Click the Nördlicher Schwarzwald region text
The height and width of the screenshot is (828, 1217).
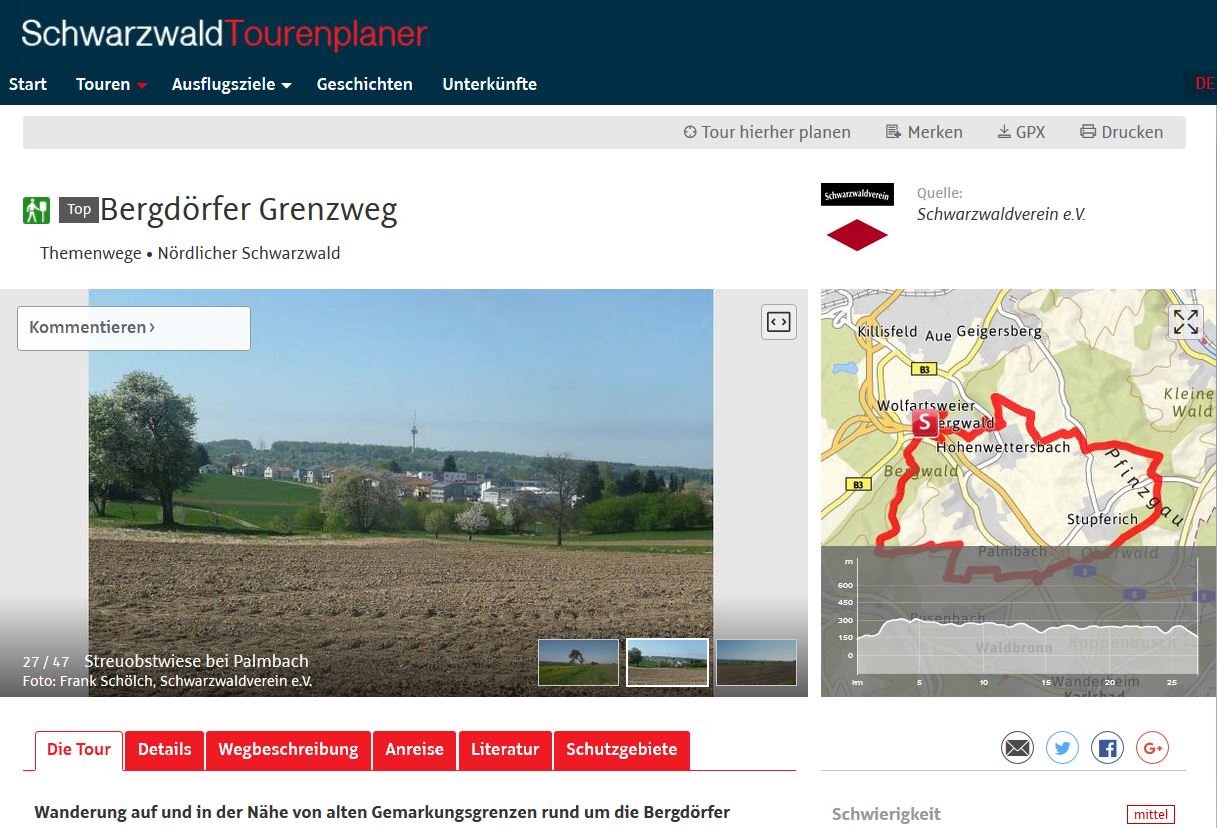click(x=249, y=253)
